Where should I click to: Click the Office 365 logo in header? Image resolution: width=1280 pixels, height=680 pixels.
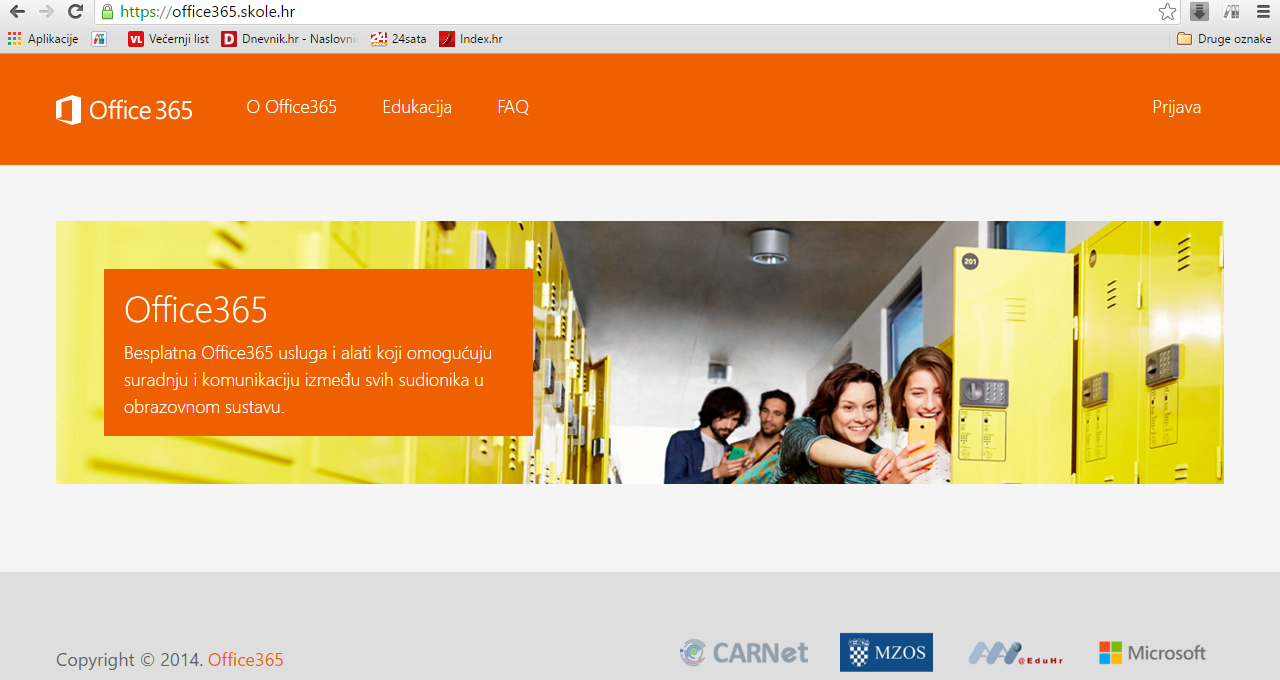(x=124, y=109)
